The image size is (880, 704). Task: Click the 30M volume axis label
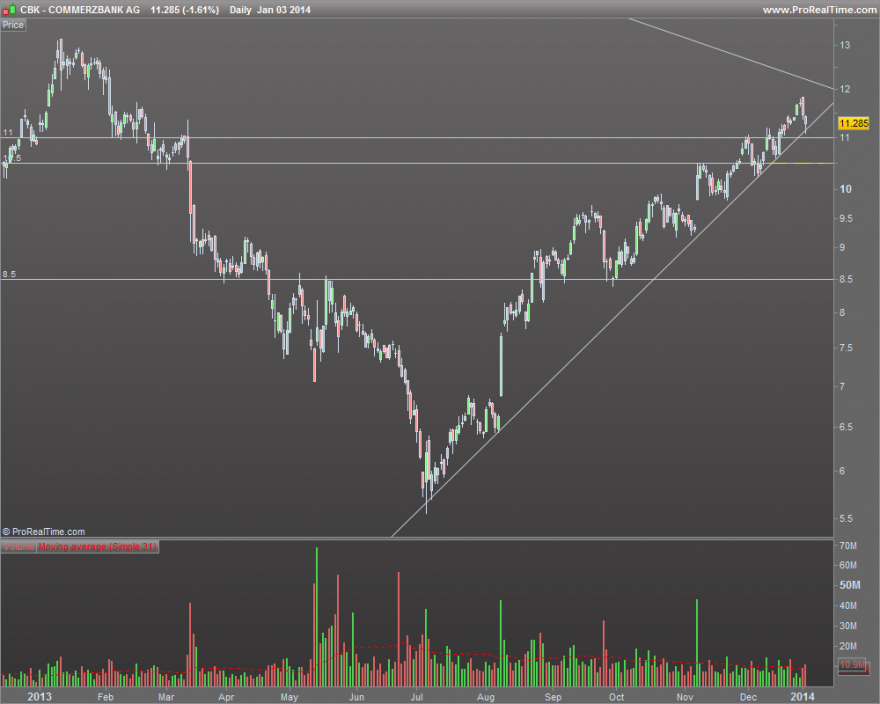click(x=848, y=626)
